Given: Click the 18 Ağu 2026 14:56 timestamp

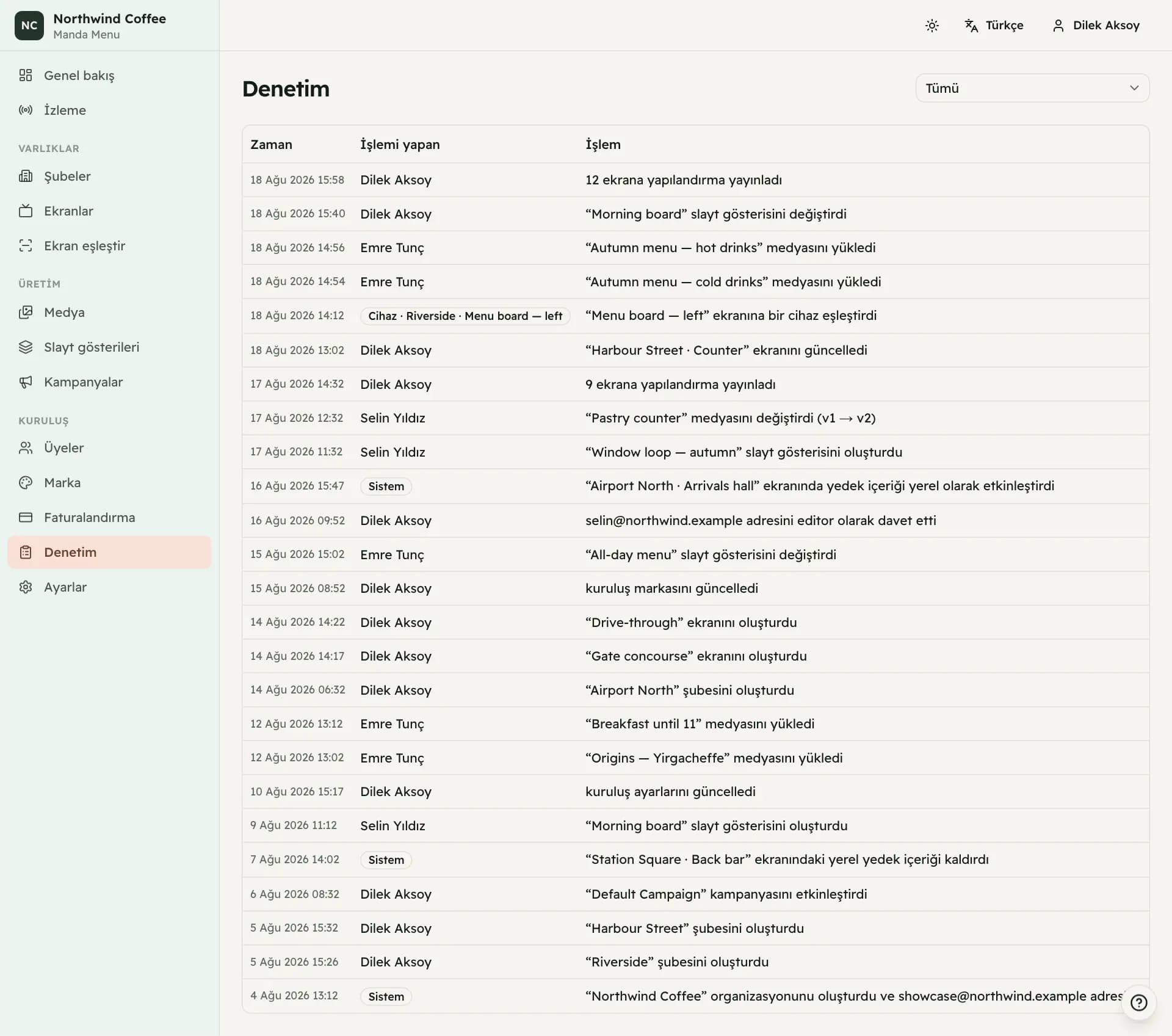Looking at the screenshot, I should tap(297, 247).
